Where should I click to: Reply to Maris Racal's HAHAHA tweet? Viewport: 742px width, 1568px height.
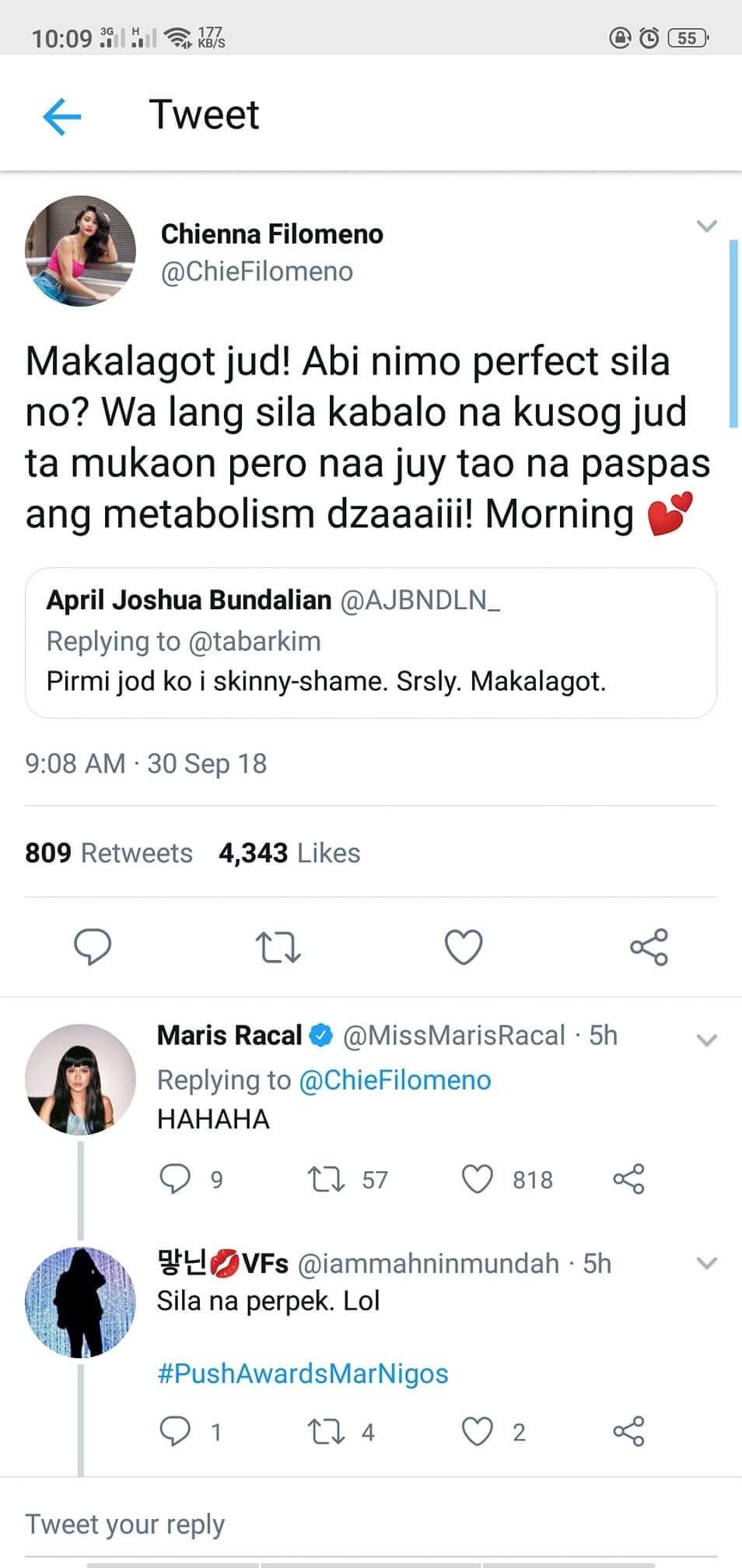[x=175, y=1179]
